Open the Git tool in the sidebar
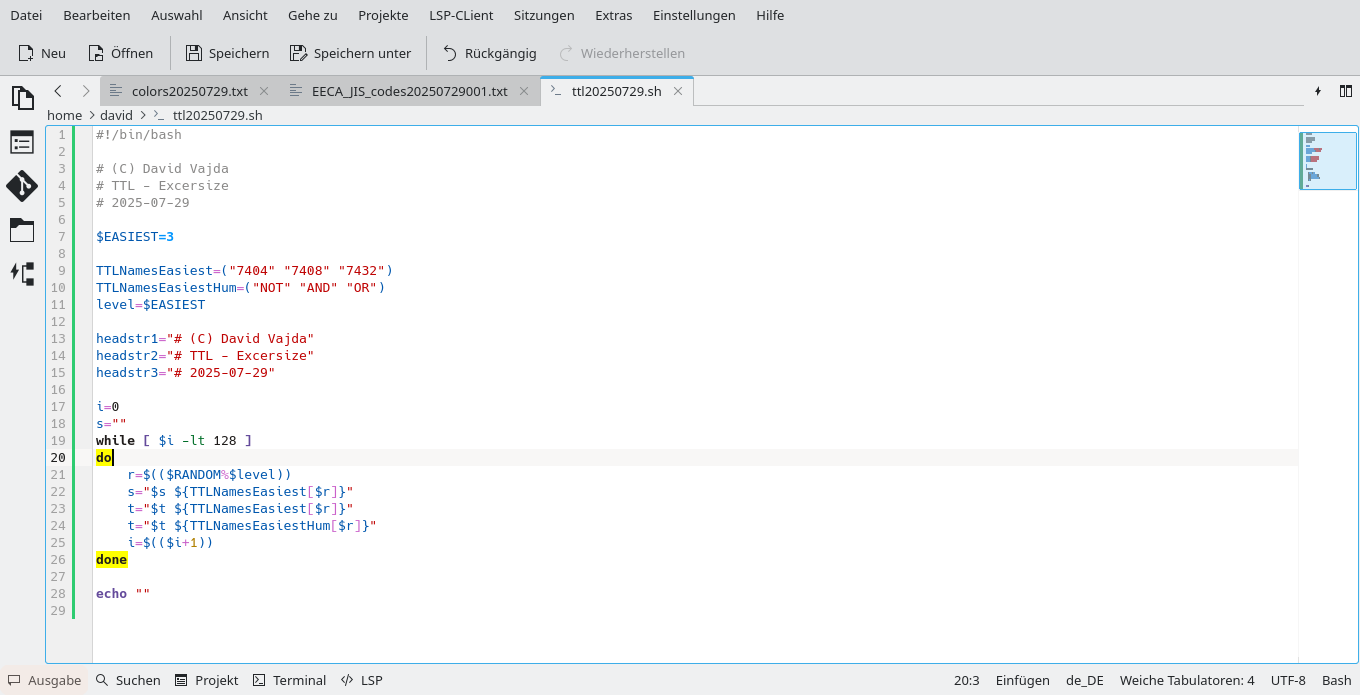Viewport: 1360px width, 695px height. click(x=22, y=186)
